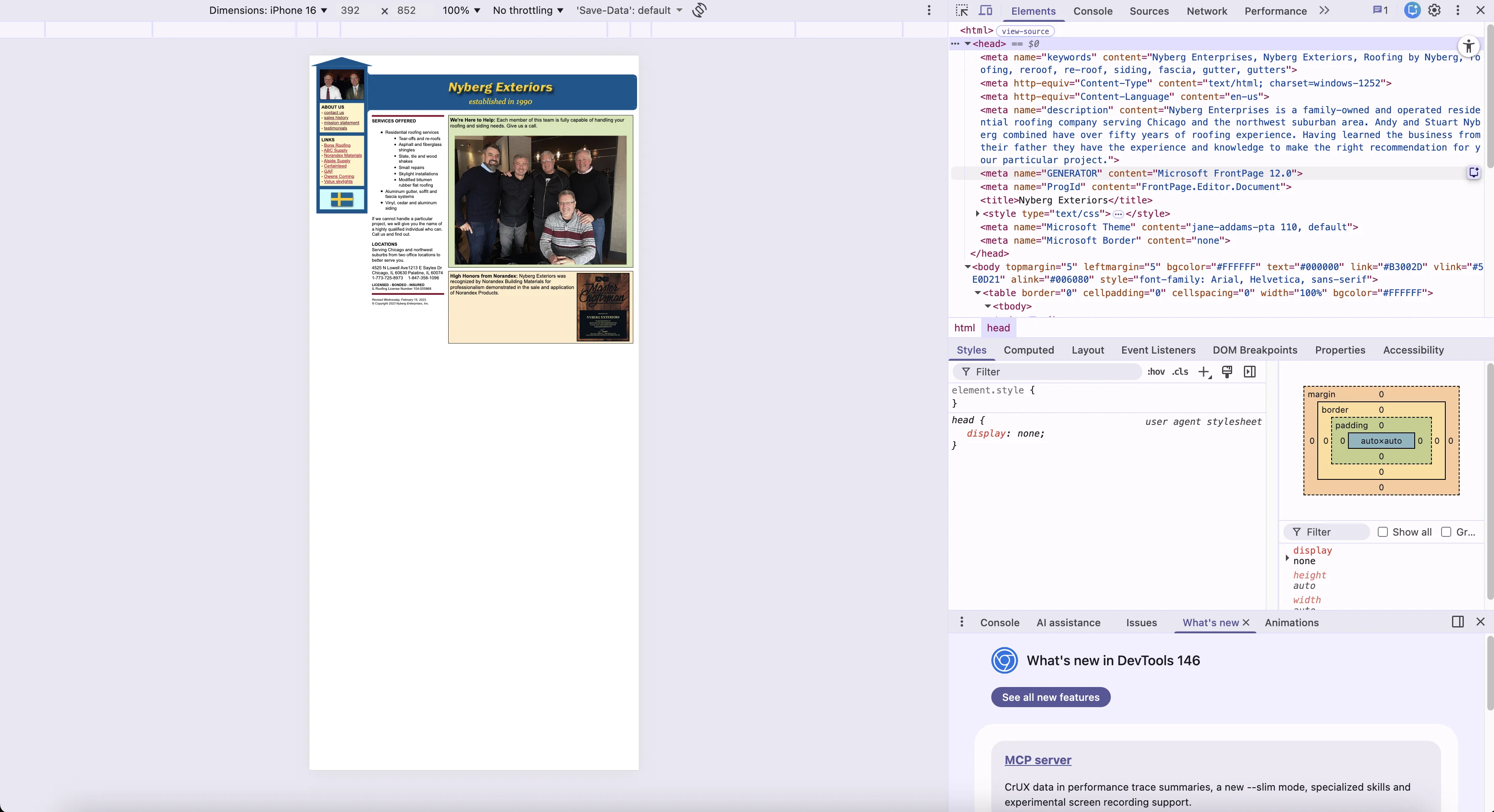This screenshot has height=812, width=1494.
Task: Click See all new features button
Action: pos(1050,697)
